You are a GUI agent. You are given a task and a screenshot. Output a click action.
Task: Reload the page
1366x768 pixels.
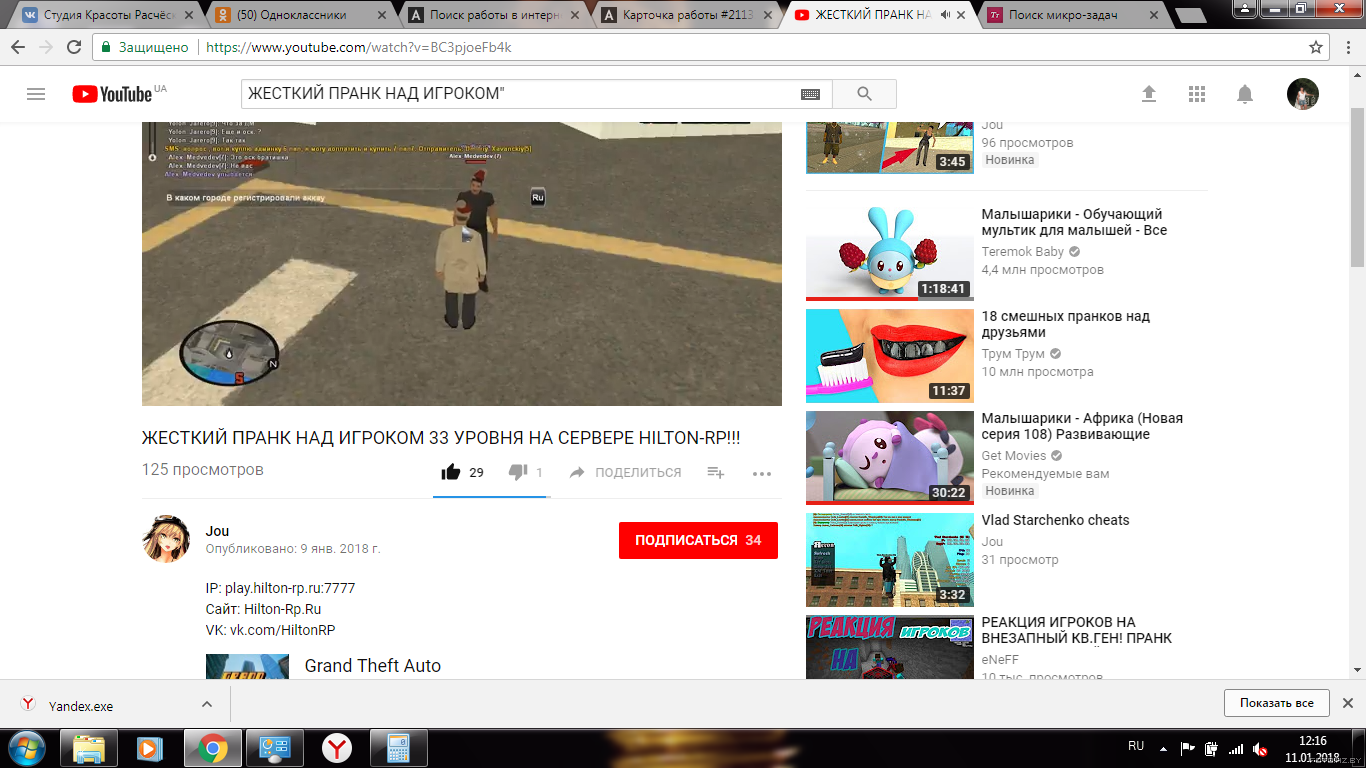coord(74,47)
